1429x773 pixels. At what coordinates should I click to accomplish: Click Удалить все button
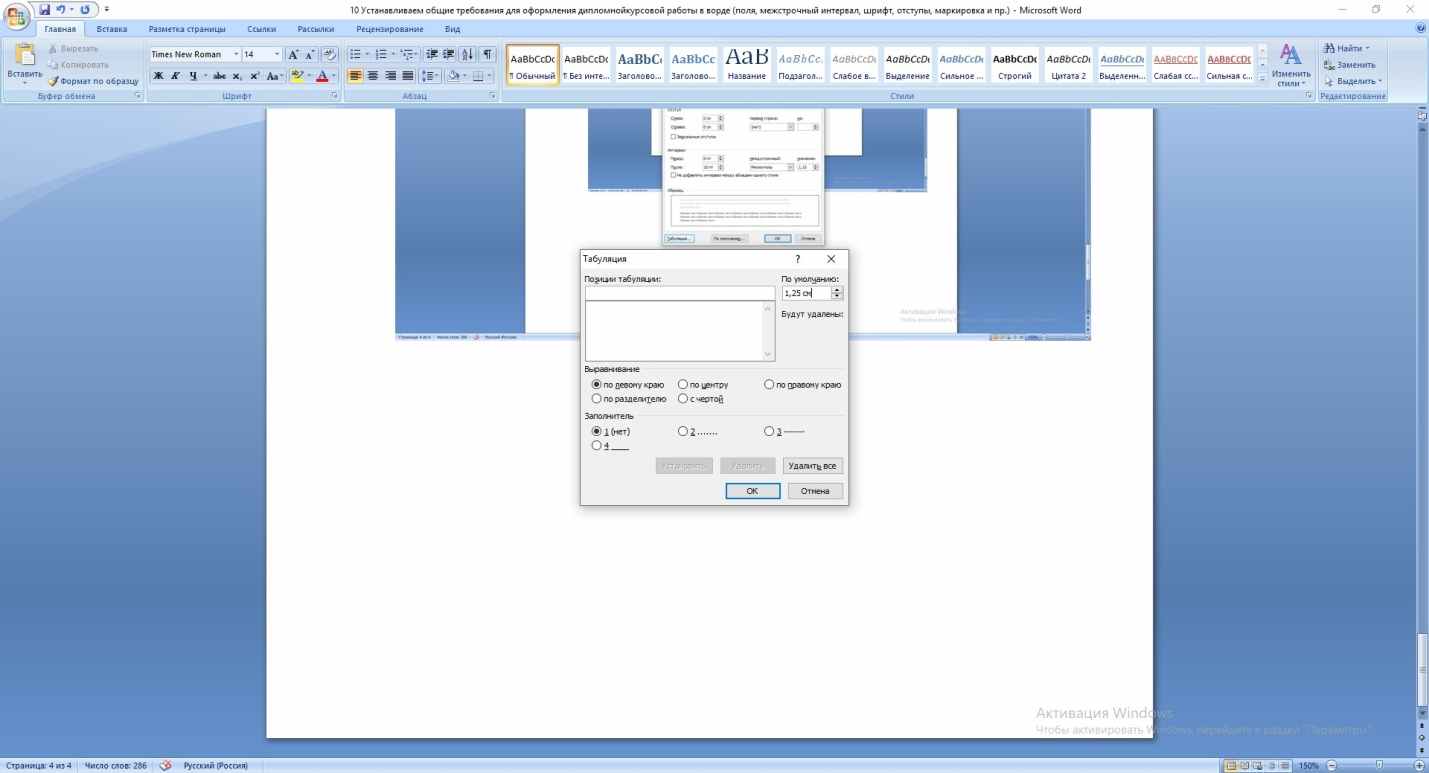click(x=811, y=466)
